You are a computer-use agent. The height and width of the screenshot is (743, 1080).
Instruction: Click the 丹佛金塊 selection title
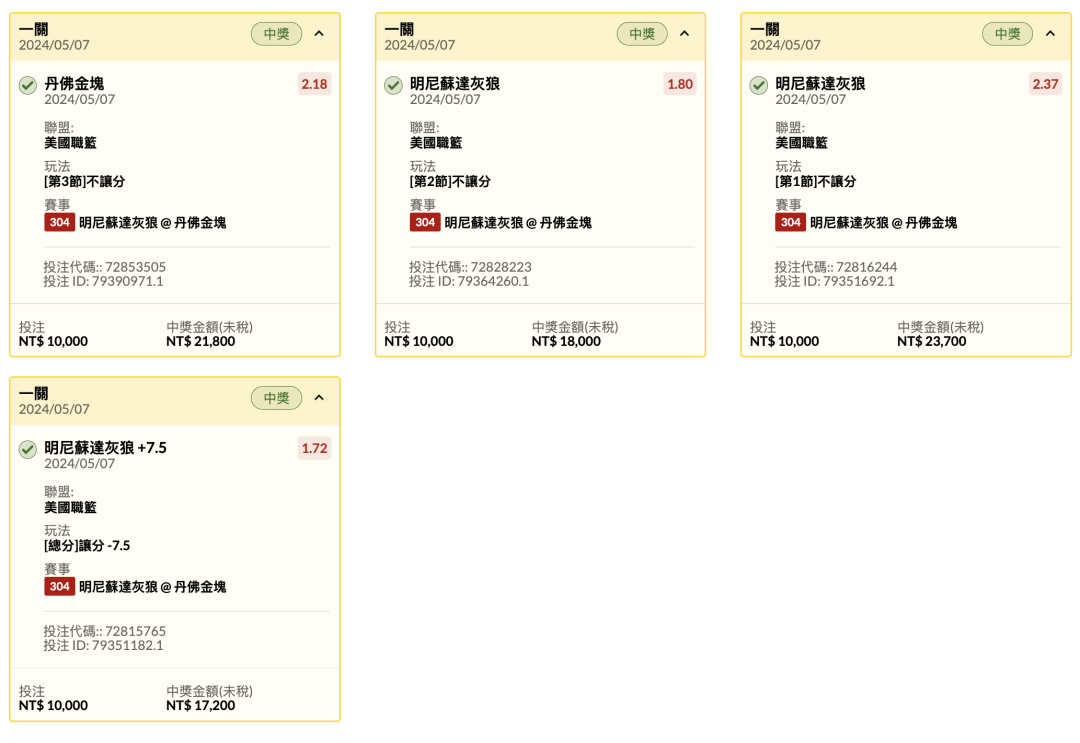pos(74,84)
